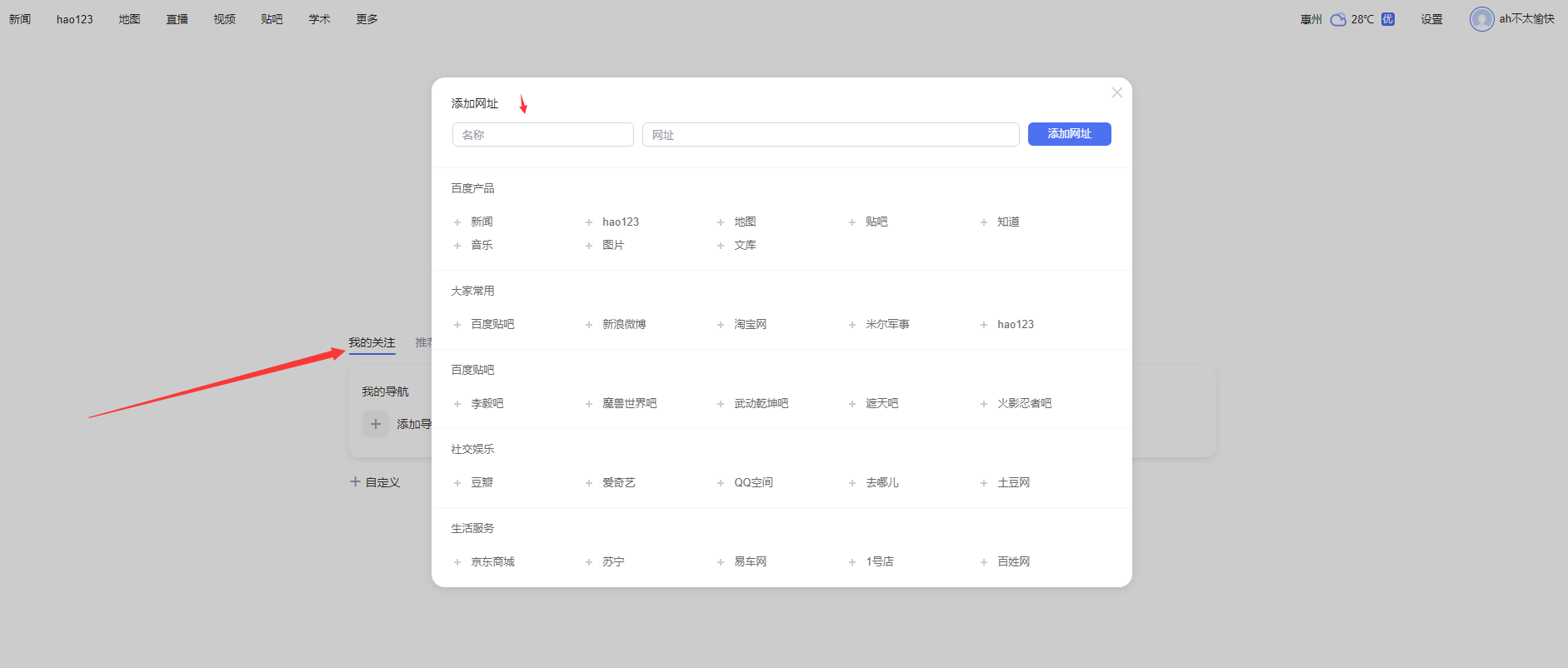This screenshot has height=668, width=1568.
Task: Open the user avatar icon
Action: [x=1481, y=19]
